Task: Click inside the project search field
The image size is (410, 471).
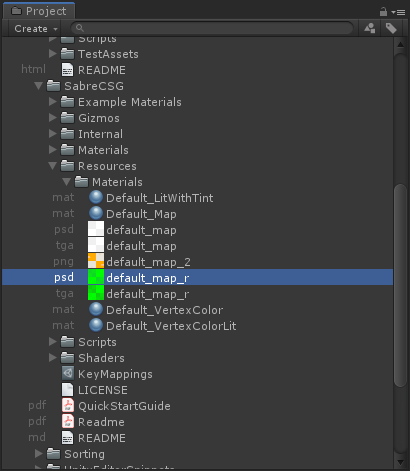Action: point(212,28)
